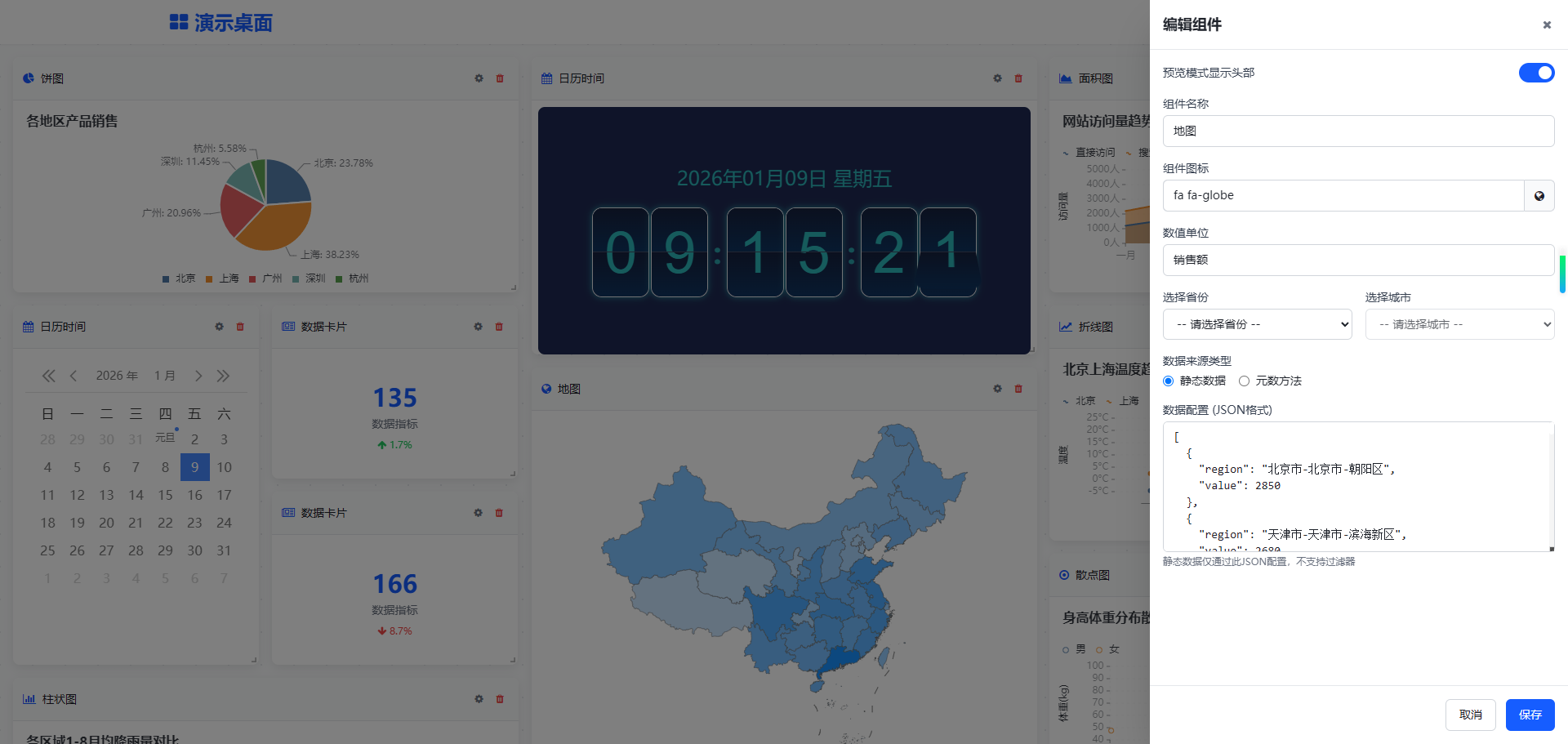The width and height of the screenshot is (1568, 744).
Task: Open the 选择省份 dropdown
Action: pyautogui.click(x=1257, y=323)
